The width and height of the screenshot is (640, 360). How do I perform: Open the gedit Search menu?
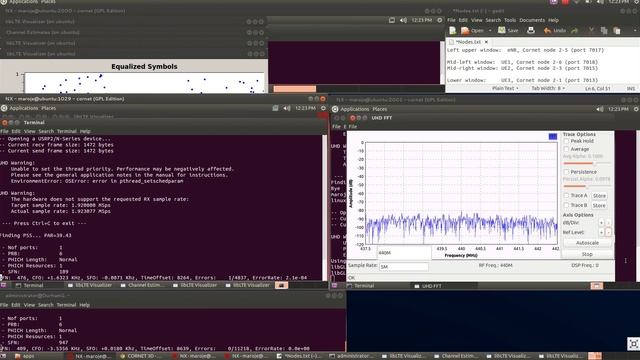point(493,20)
